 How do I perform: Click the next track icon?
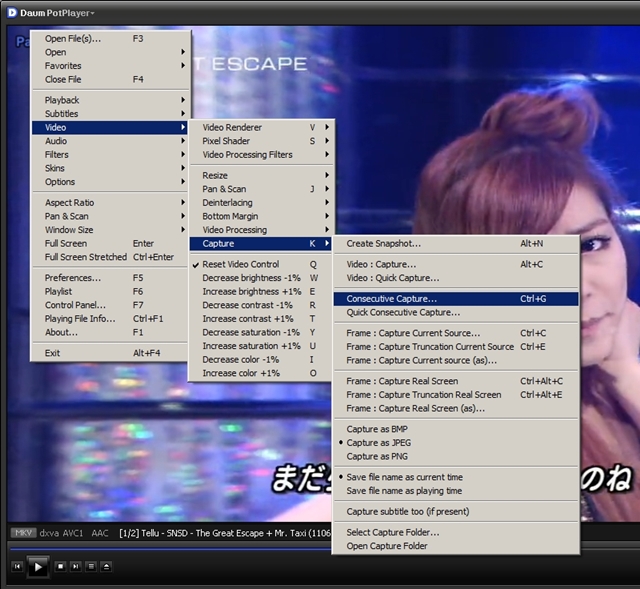click(x=76, y=566)
